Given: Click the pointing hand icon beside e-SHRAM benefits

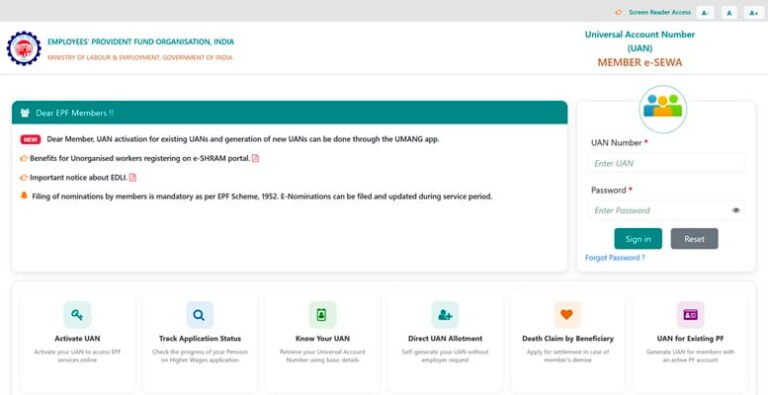Looking at the screenshot, I should pyautogui.click(x=24, y=158).
